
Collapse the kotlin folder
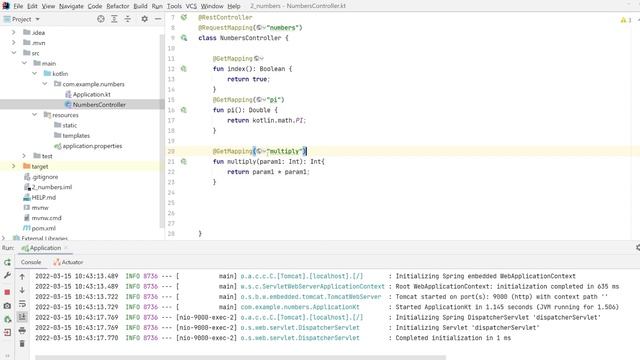click(34, 73)
